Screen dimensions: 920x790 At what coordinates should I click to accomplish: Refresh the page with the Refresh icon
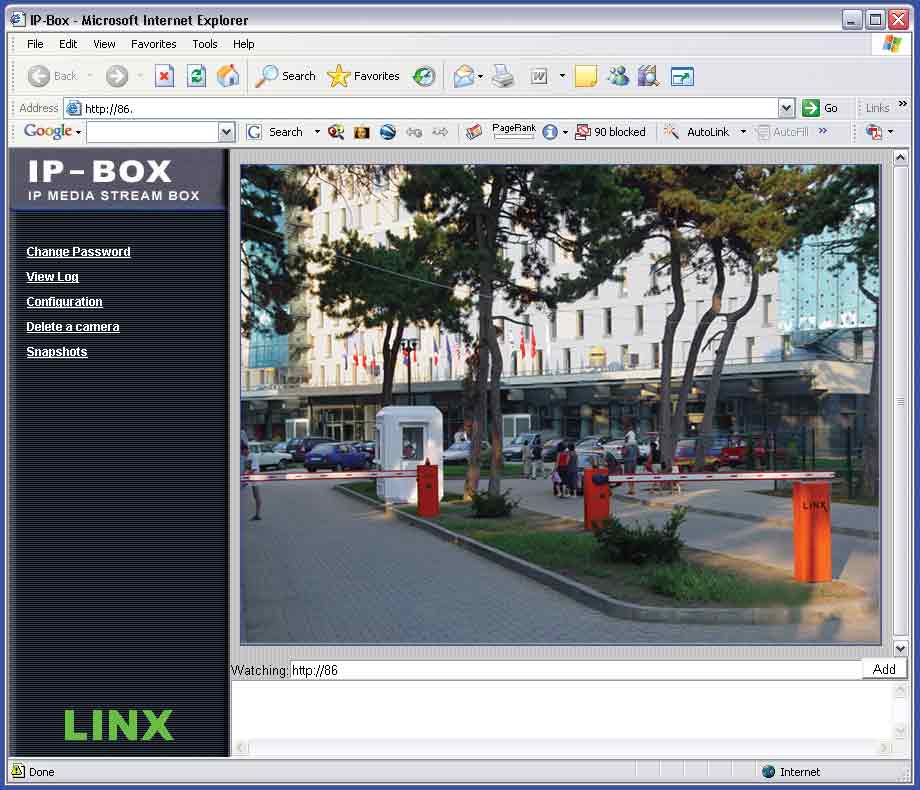pyautogui.click(x=195, y=75)
